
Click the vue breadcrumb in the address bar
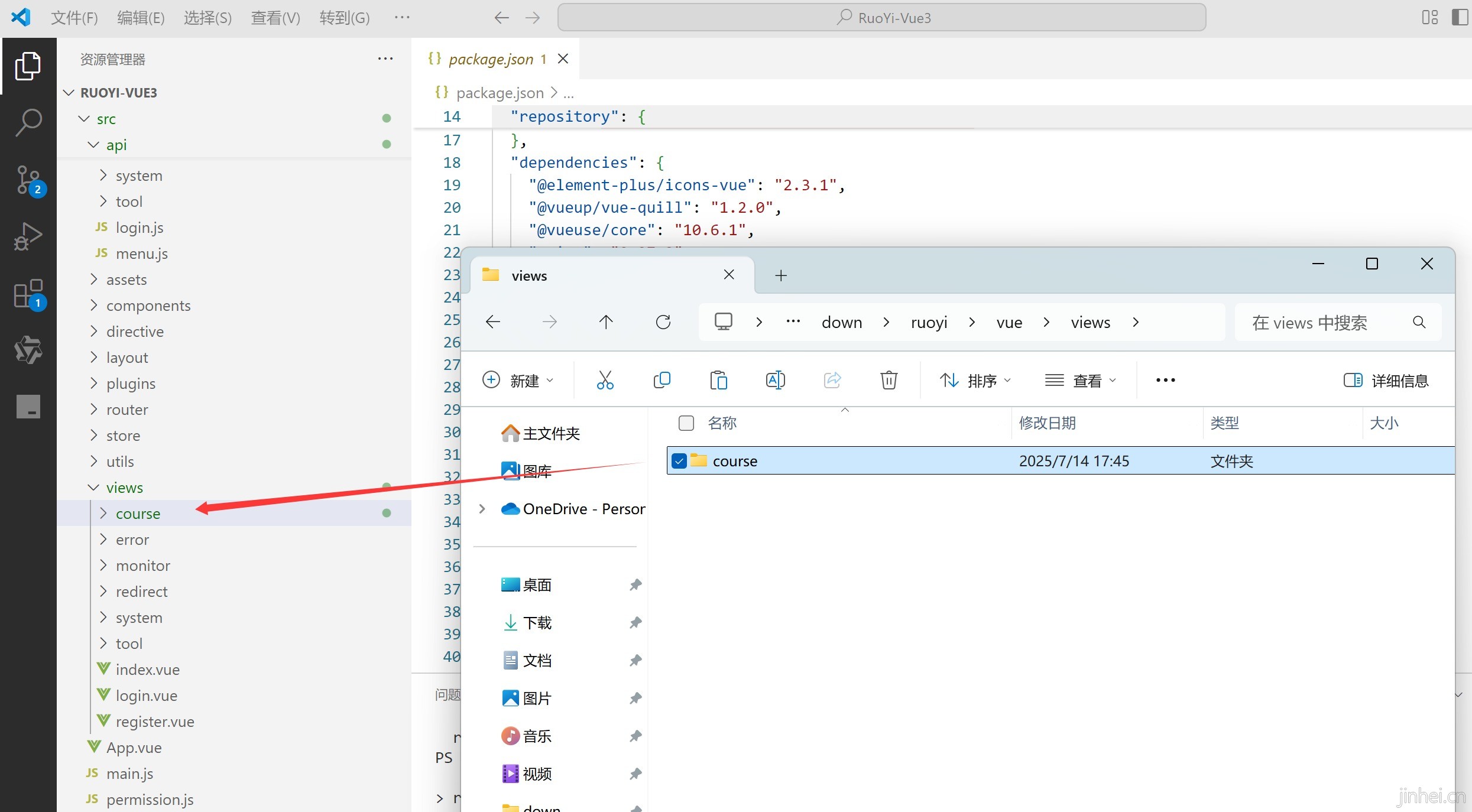1009,323
